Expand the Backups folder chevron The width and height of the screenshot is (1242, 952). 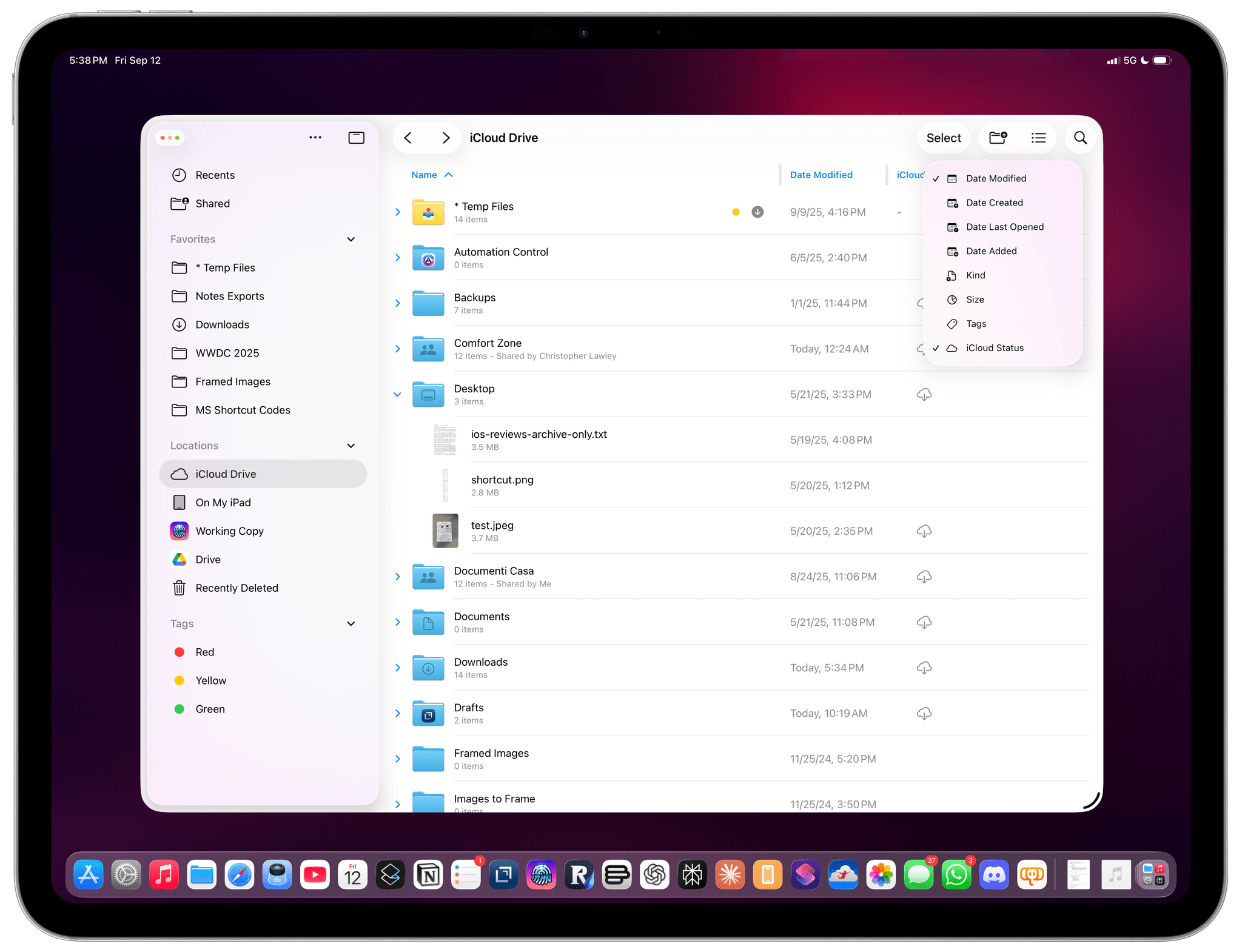pos(397,303)
